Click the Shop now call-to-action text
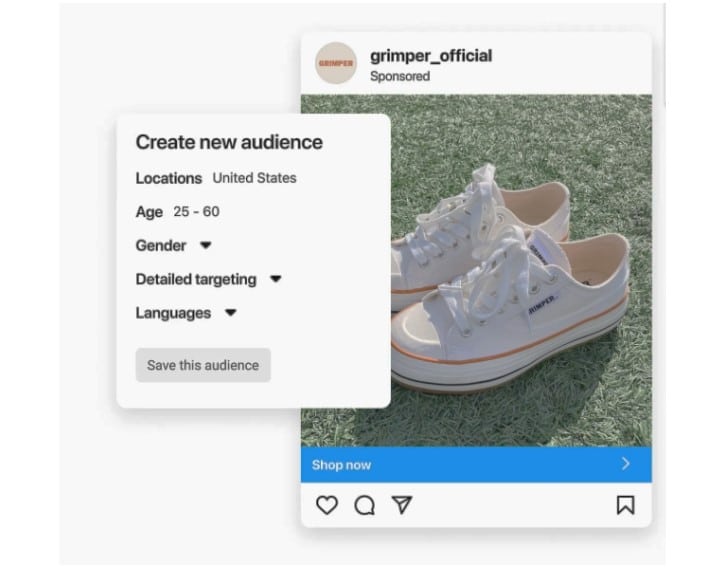728x575 pixels. coord(341,465)
